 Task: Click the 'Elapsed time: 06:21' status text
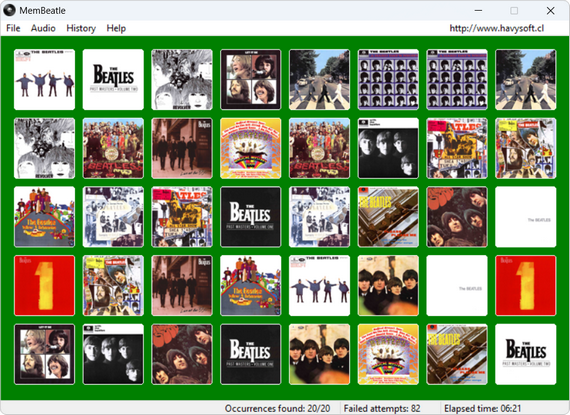click(482, 408)
